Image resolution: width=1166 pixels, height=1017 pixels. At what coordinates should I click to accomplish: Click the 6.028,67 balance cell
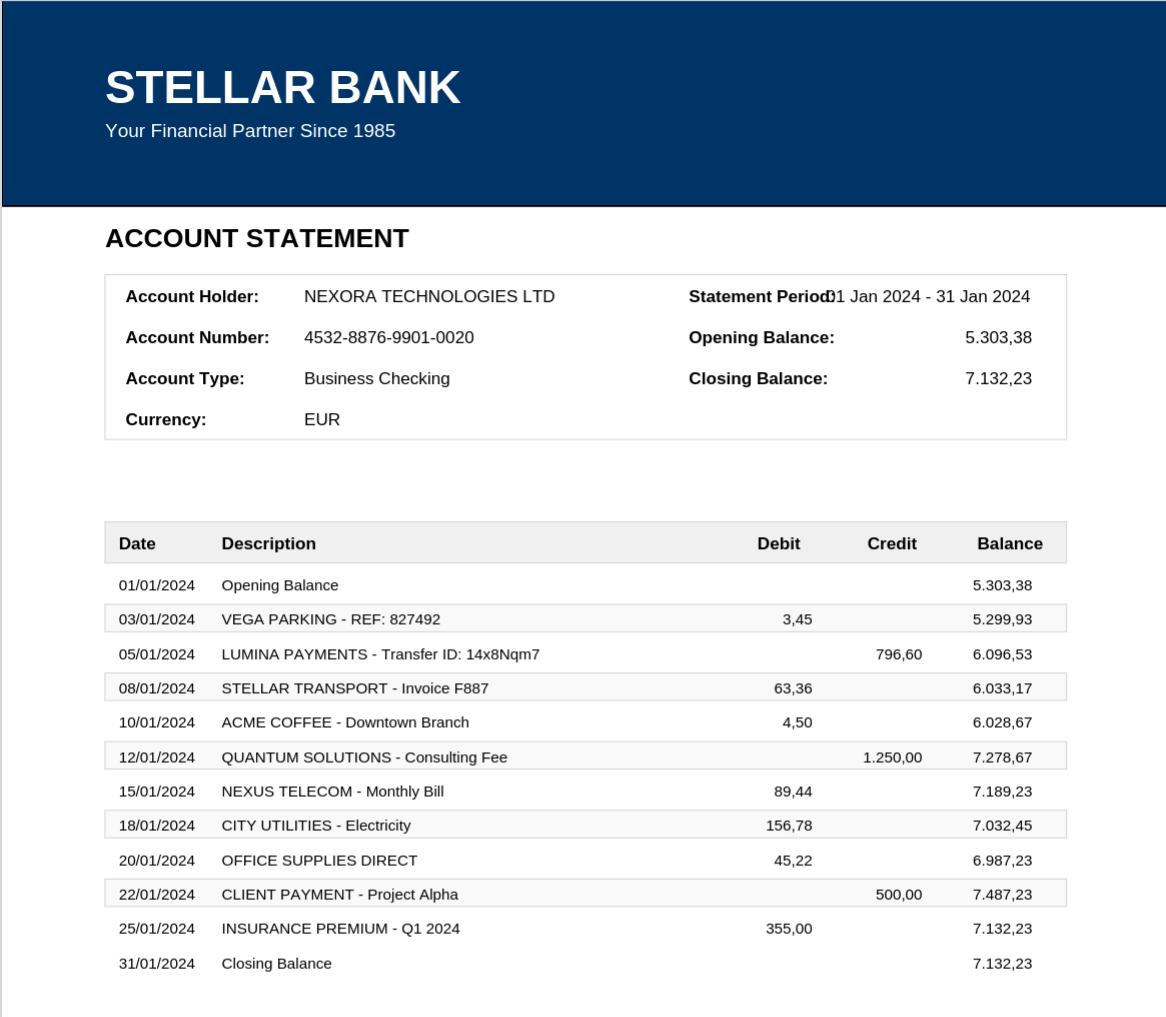tap(1002, 723)
